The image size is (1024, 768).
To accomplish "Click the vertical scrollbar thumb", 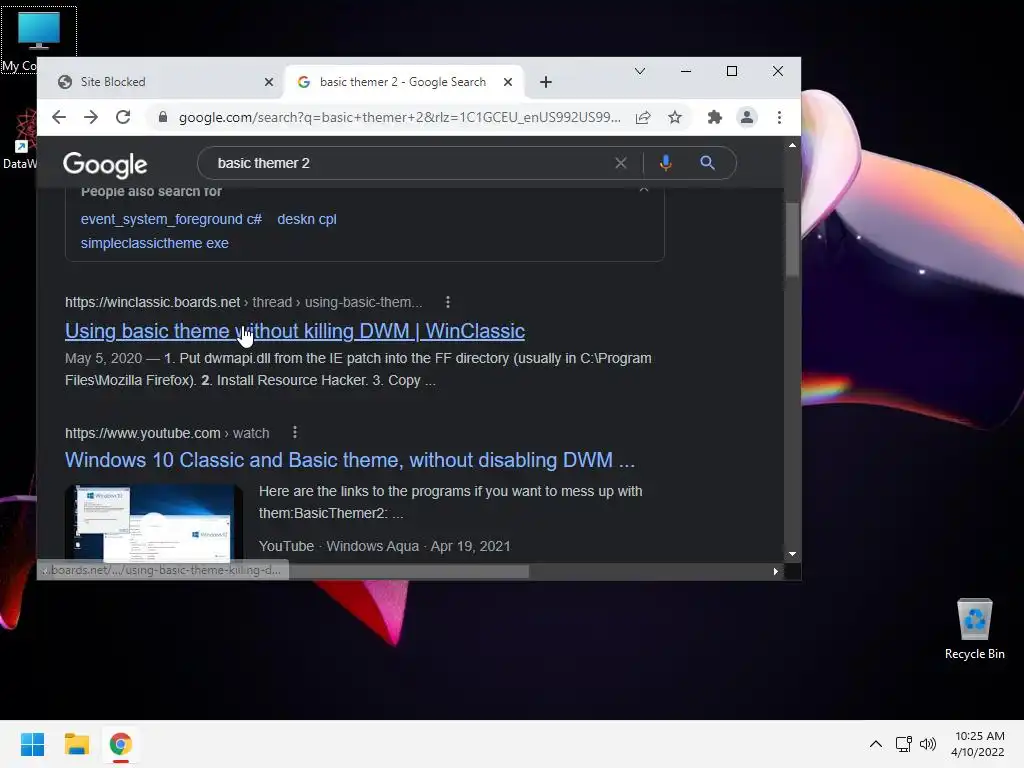I will tap(792, 238).
